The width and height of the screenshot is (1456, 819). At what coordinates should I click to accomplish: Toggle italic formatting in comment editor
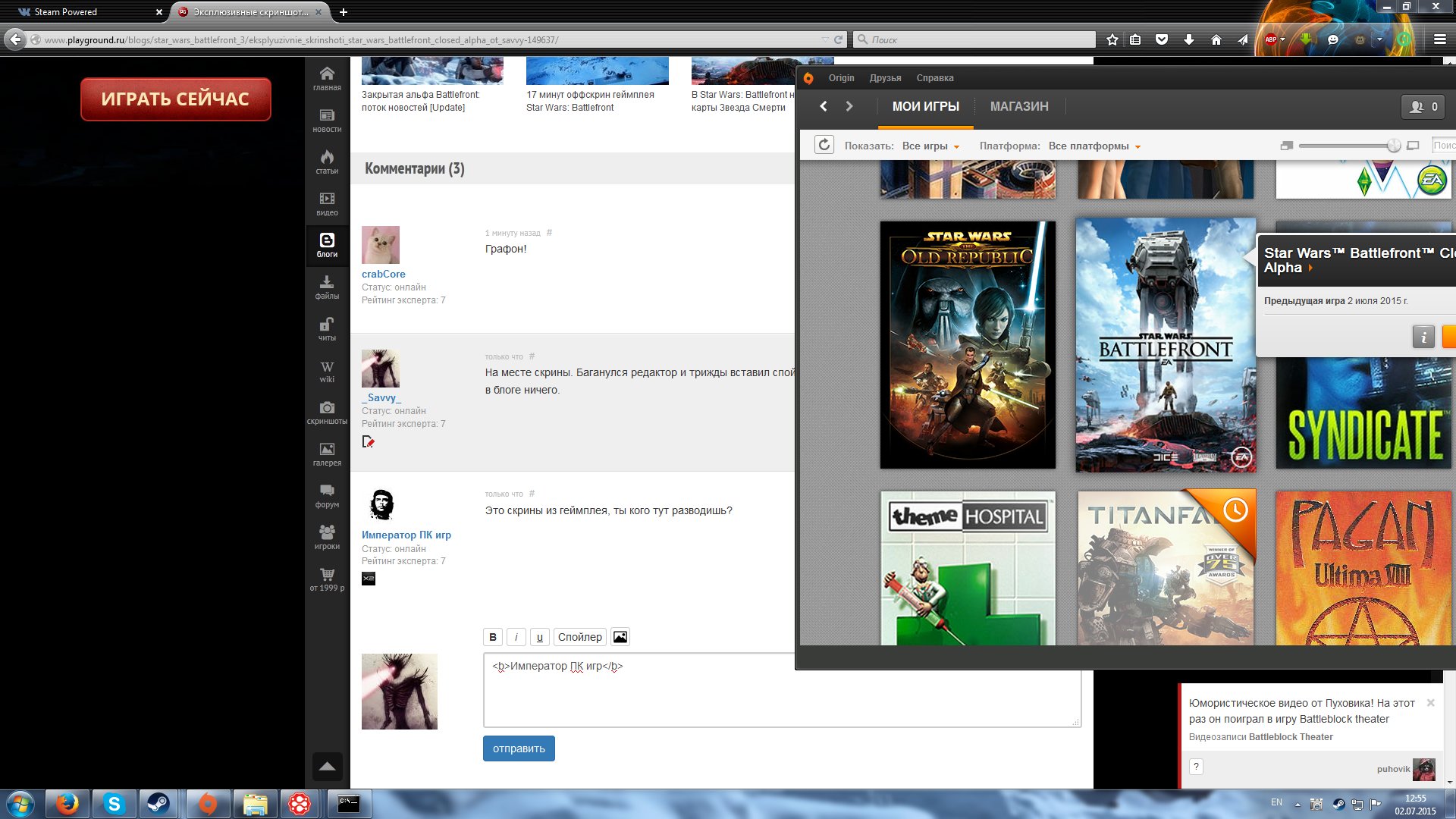(x=516, y=637)
